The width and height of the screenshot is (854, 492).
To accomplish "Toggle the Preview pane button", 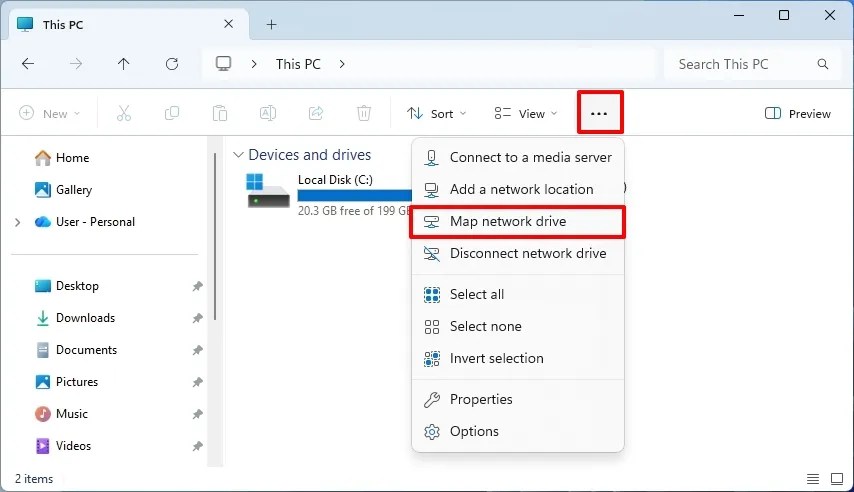I will click(x=798, y=113).
